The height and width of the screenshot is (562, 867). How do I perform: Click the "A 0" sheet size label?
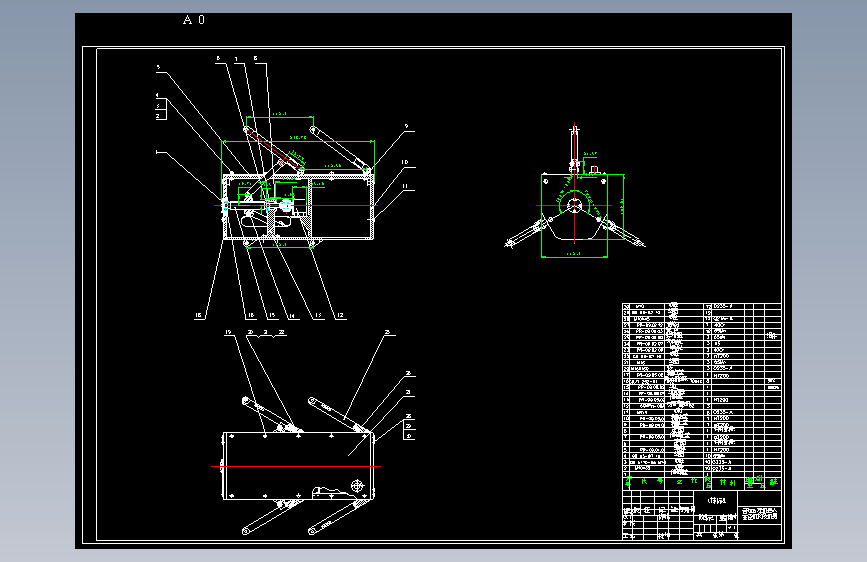[x=194, y=20]
